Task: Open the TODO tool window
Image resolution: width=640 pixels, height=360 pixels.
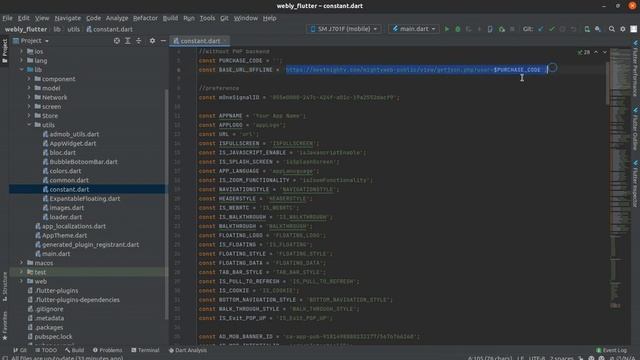Action: 46,350
